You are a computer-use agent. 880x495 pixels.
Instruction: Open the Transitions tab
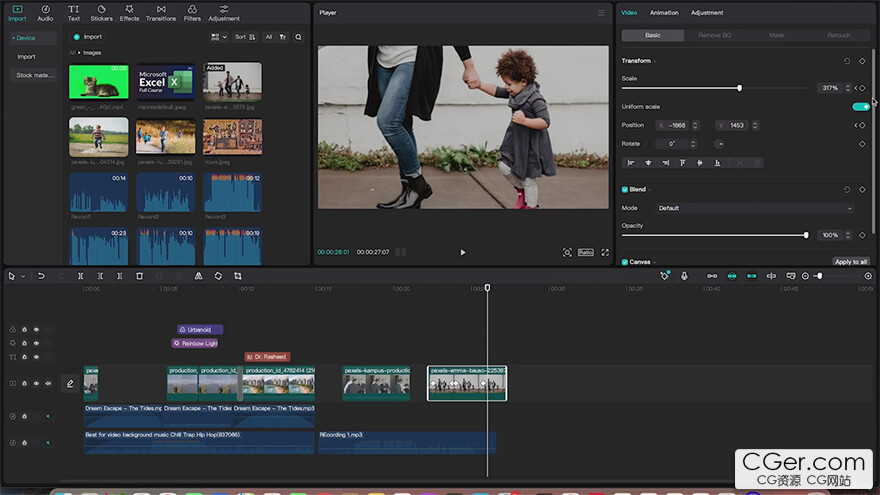(x=161, y=13)
